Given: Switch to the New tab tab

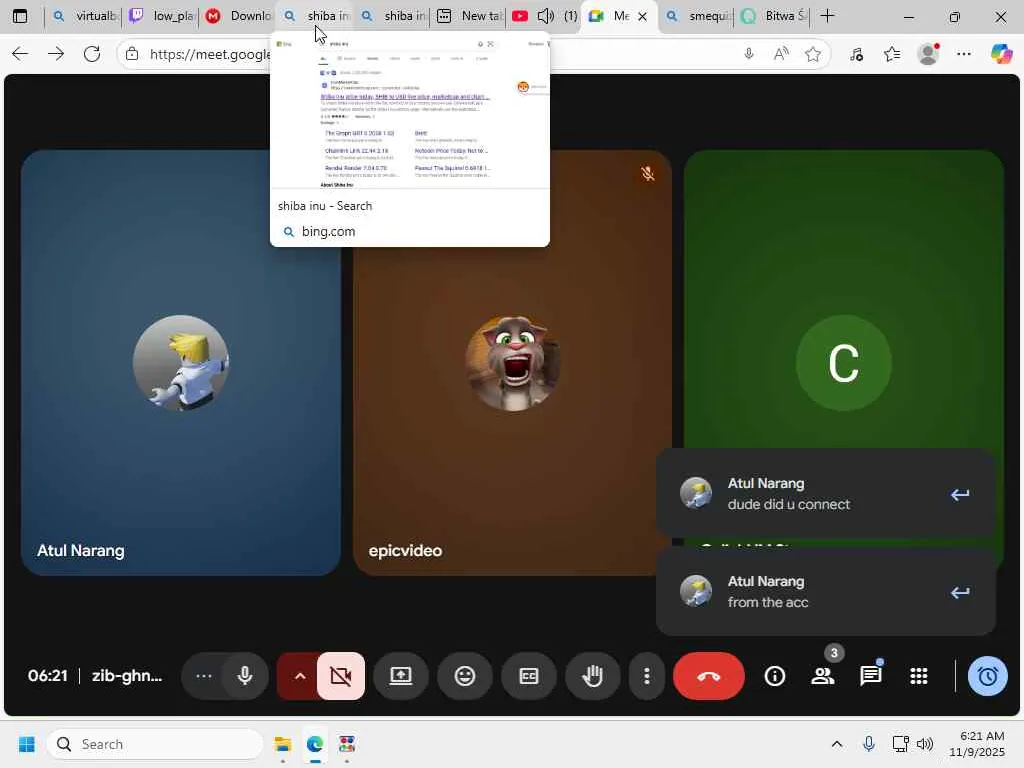Looking at the screenshot, I should tap(470, 16).
